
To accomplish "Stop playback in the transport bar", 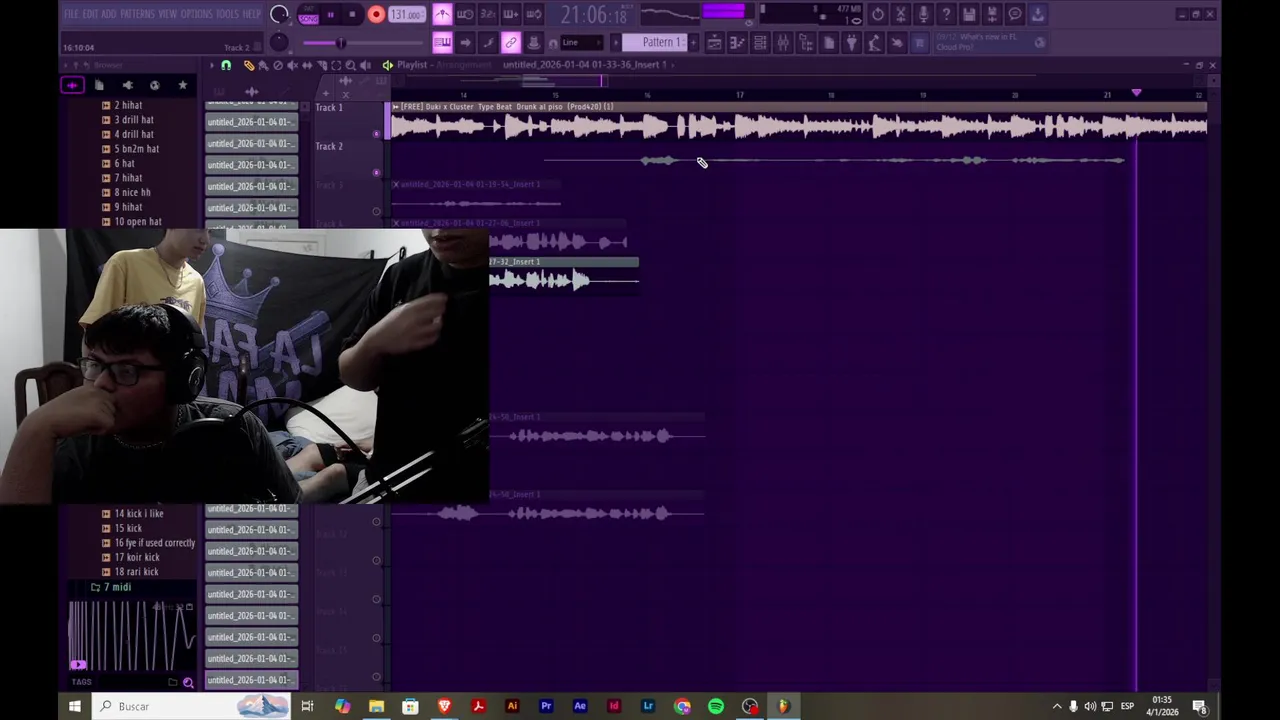I will [353, 14].
